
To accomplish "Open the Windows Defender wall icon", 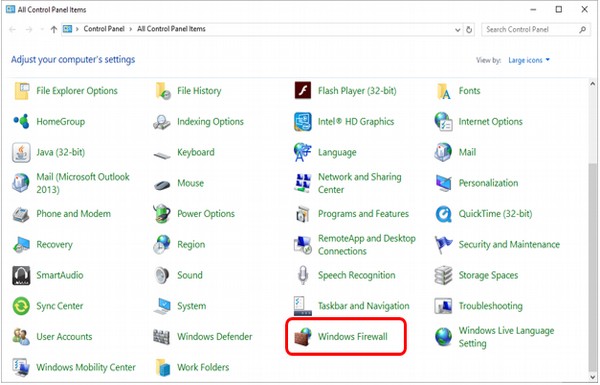I will pyautogui.click(x=162, y=337).
